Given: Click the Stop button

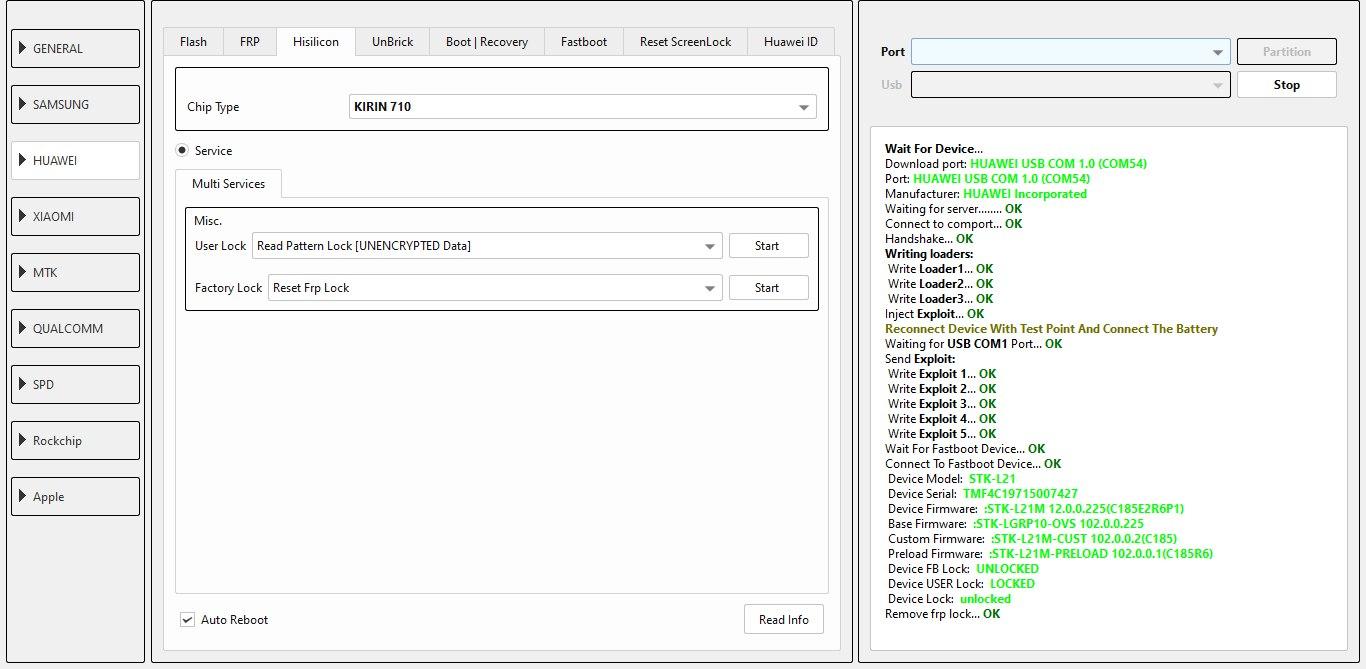Looking at the screenshot, I should tap(1287, 85).
